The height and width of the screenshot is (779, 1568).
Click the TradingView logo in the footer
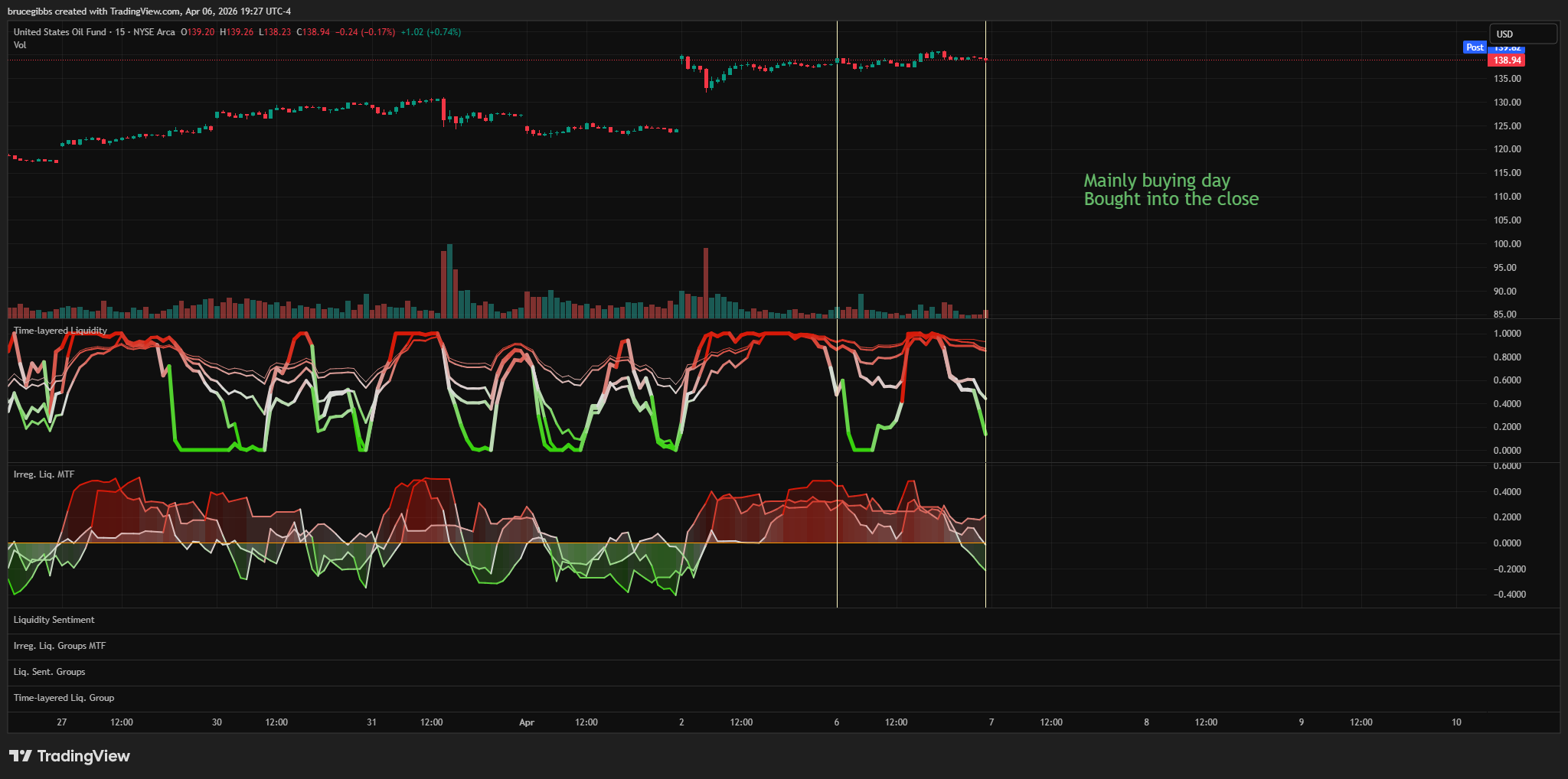(x=70, y=756)
